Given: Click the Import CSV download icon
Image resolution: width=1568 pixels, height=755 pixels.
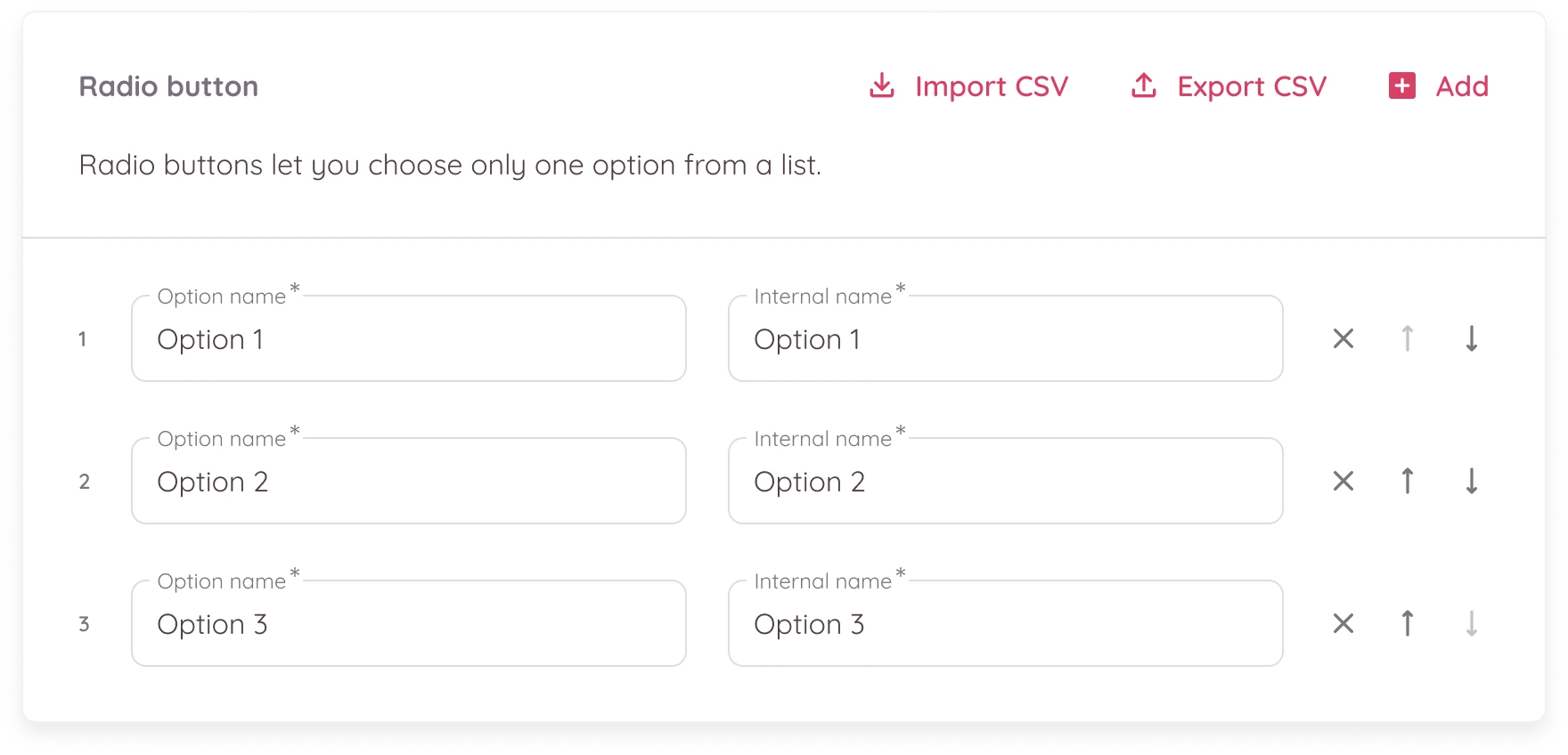Looking at the screenshot, I should (881, 85).
